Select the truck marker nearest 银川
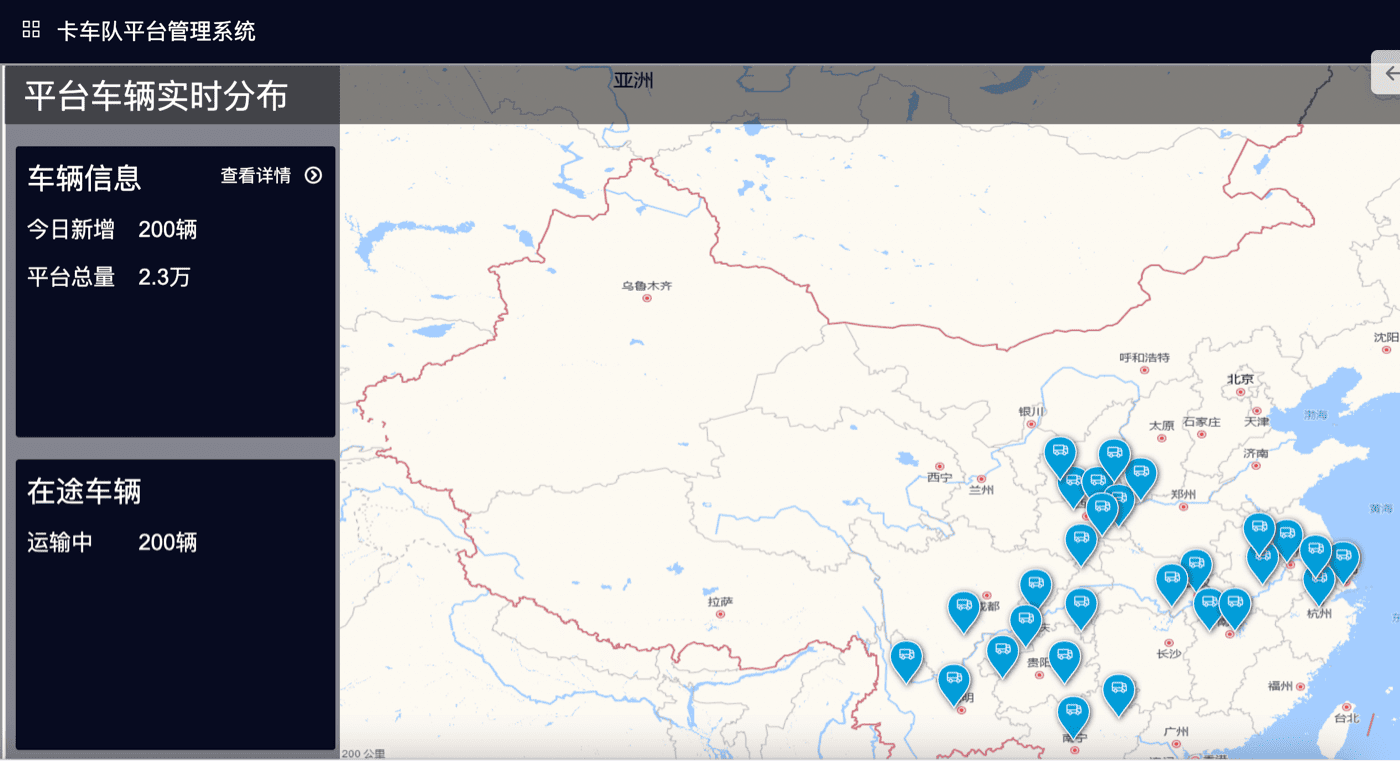 1060,453
